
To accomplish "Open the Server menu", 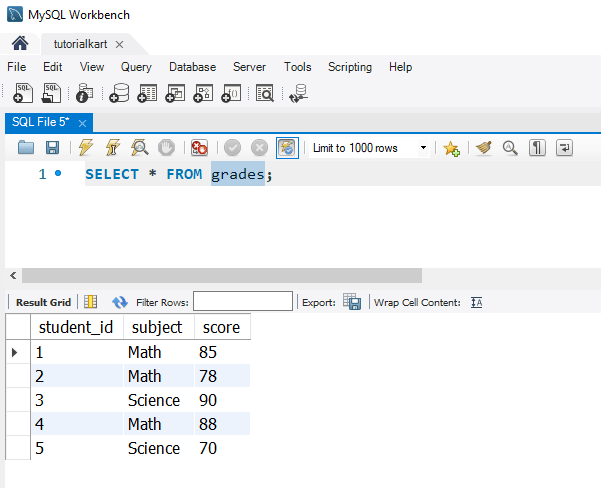I will 249,67.
